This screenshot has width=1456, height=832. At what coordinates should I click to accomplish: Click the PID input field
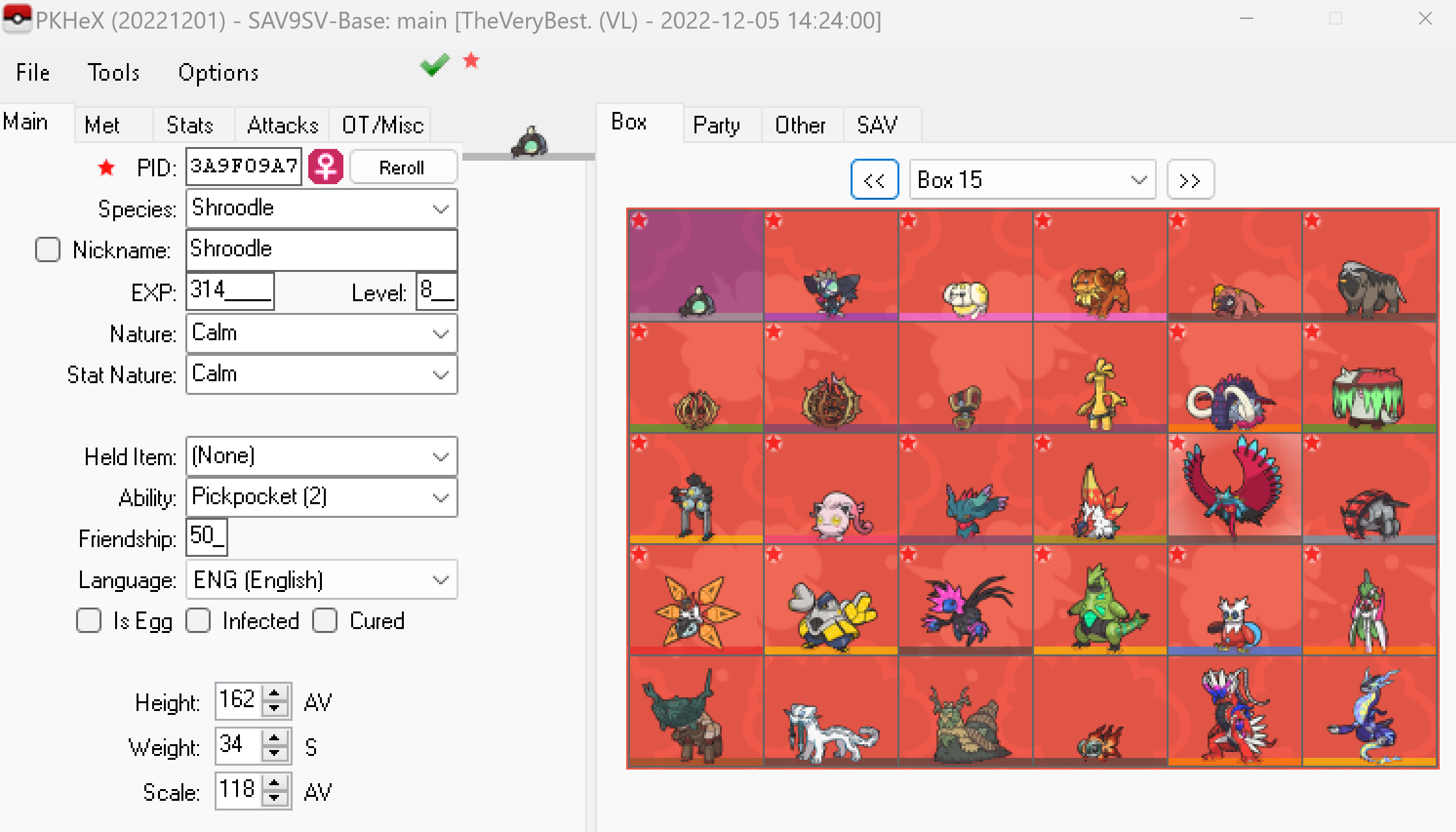[x=244, y=167]
